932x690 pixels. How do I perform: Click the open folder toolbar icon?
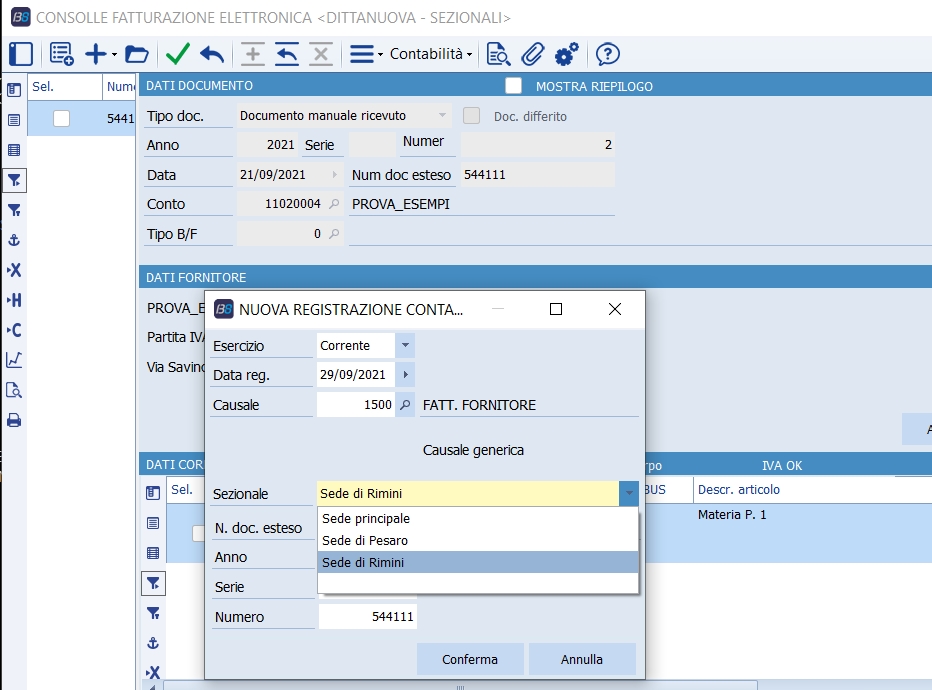136,54
